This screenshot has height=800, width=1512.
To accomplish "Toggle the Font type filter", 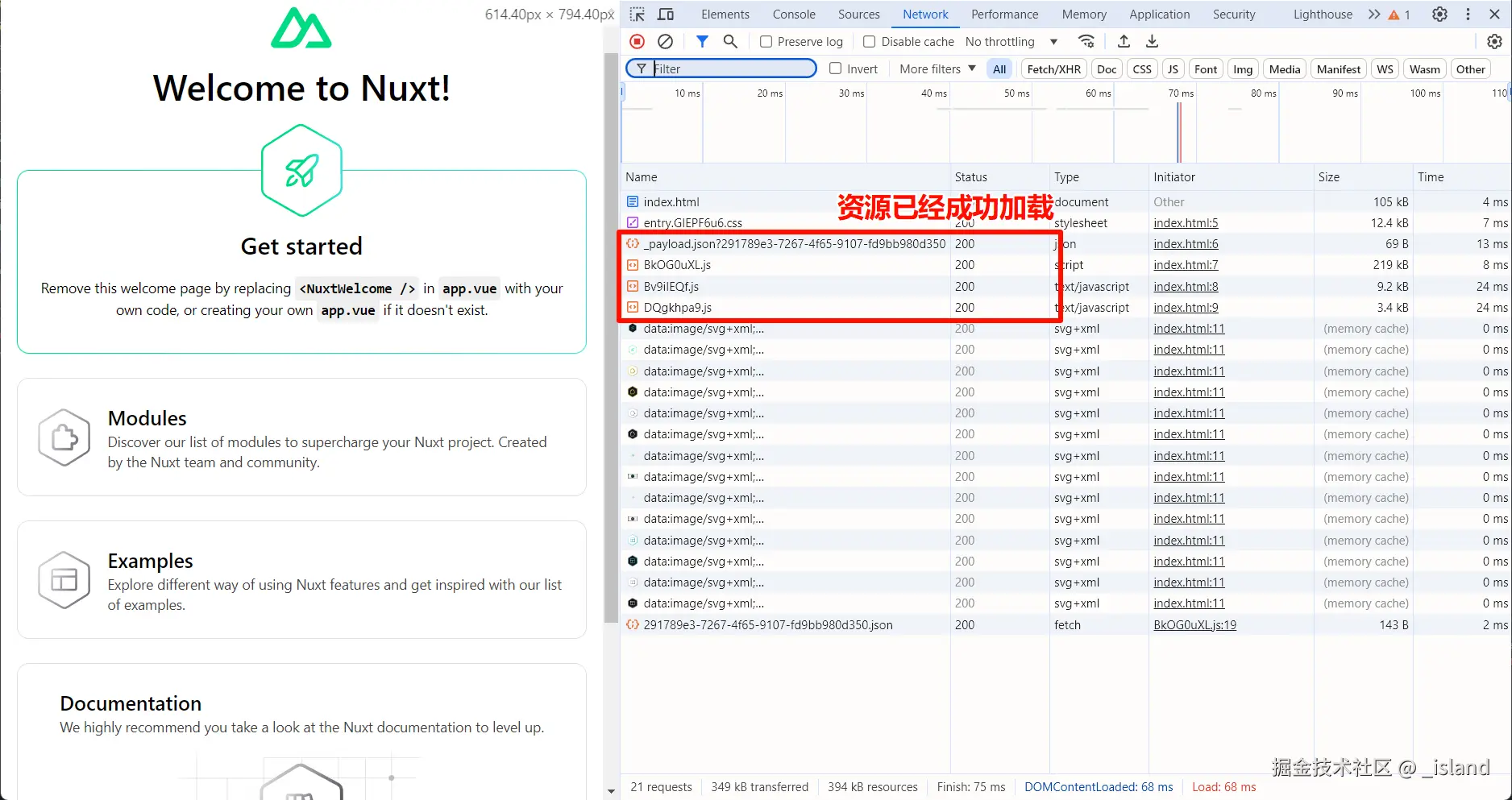I will (x=1206, y=69).
